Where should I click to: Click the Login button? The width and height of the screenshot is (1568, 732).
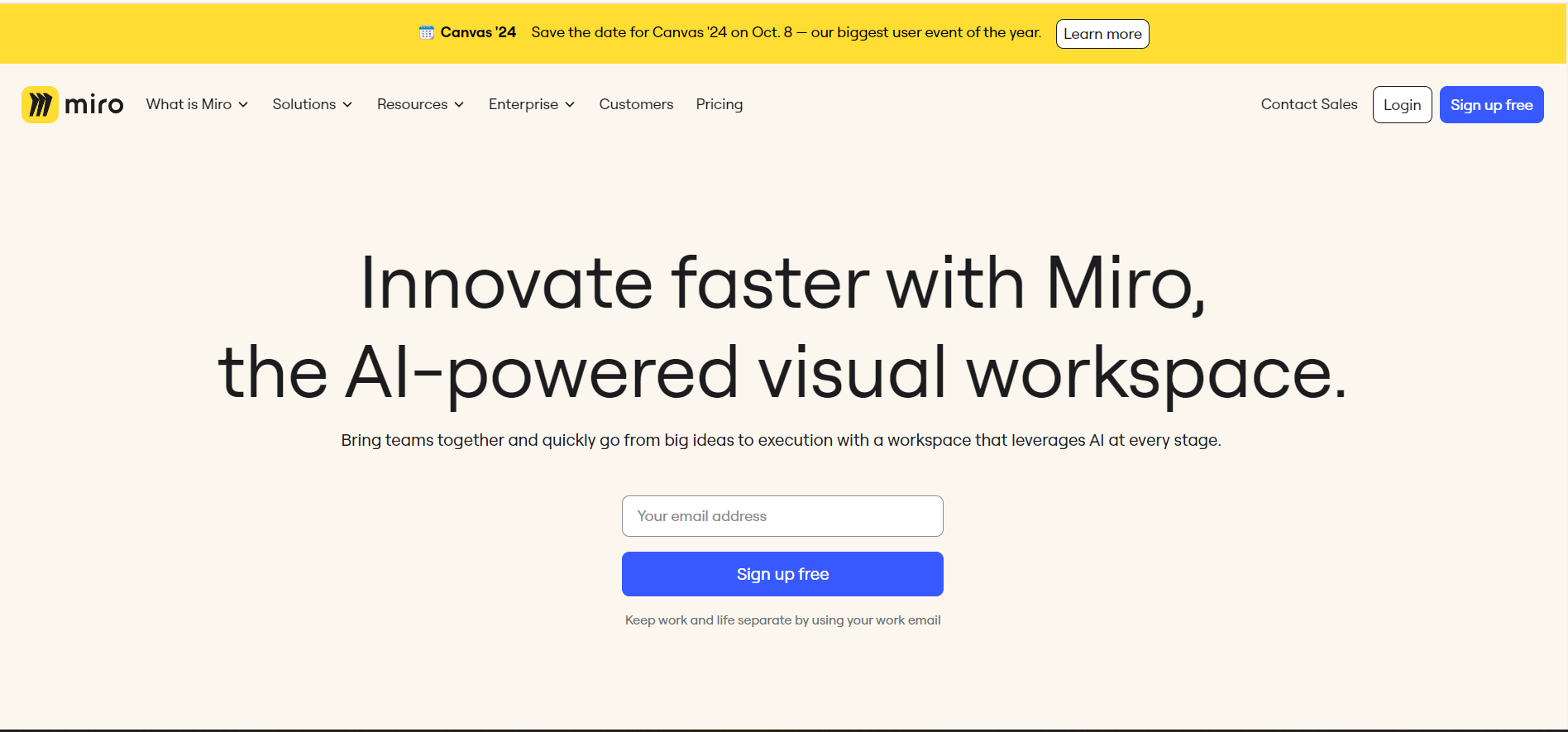coord(1403,105)
